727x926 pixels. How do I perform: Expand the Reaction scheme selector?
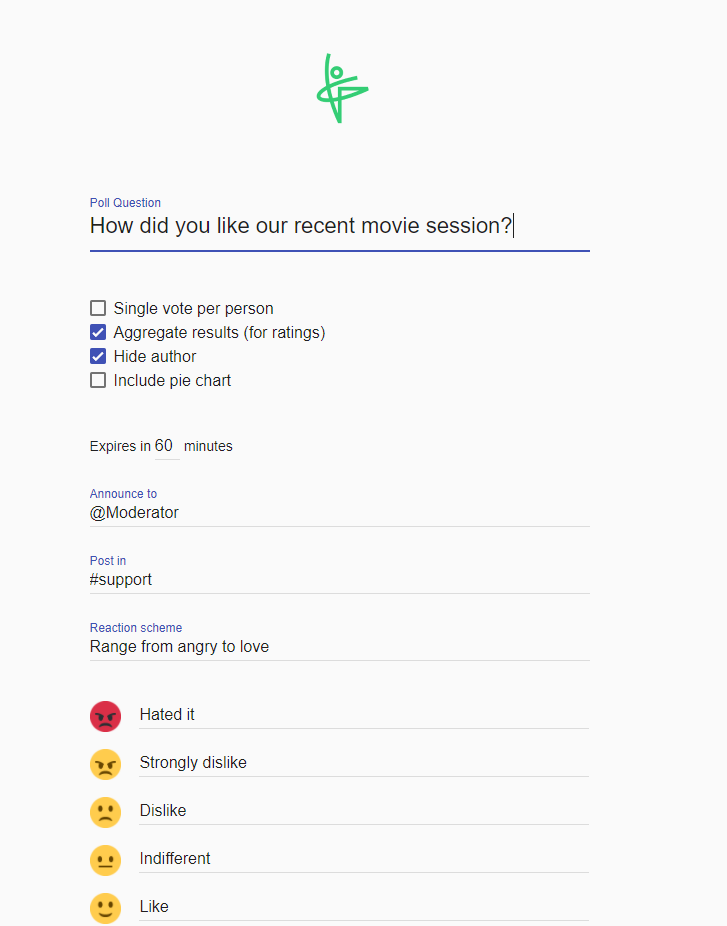pyautogui.click(x=339, y=647)
